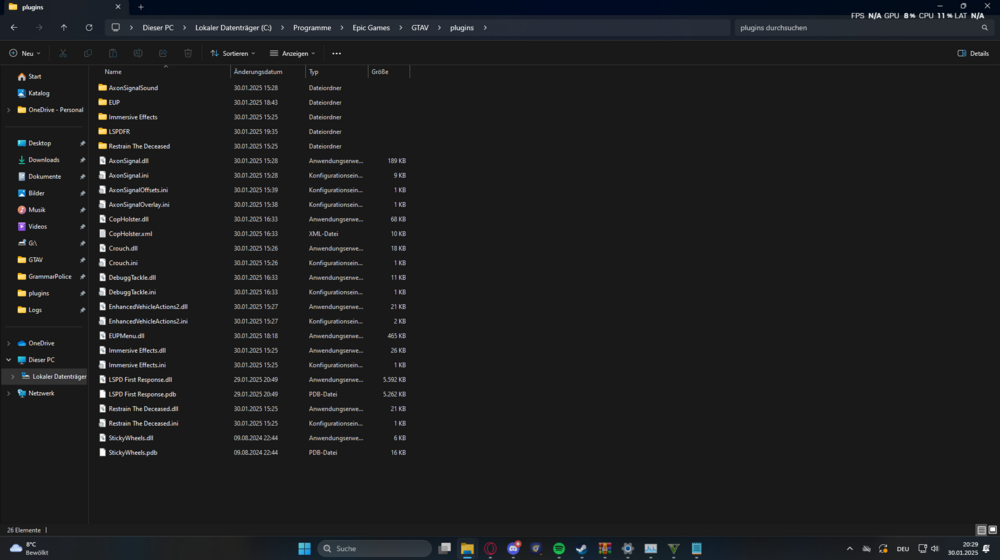The width and height of the screenshot is (1000, 560).
Task: Expand Lokaler Datenträger tree node
Action: 12,377
